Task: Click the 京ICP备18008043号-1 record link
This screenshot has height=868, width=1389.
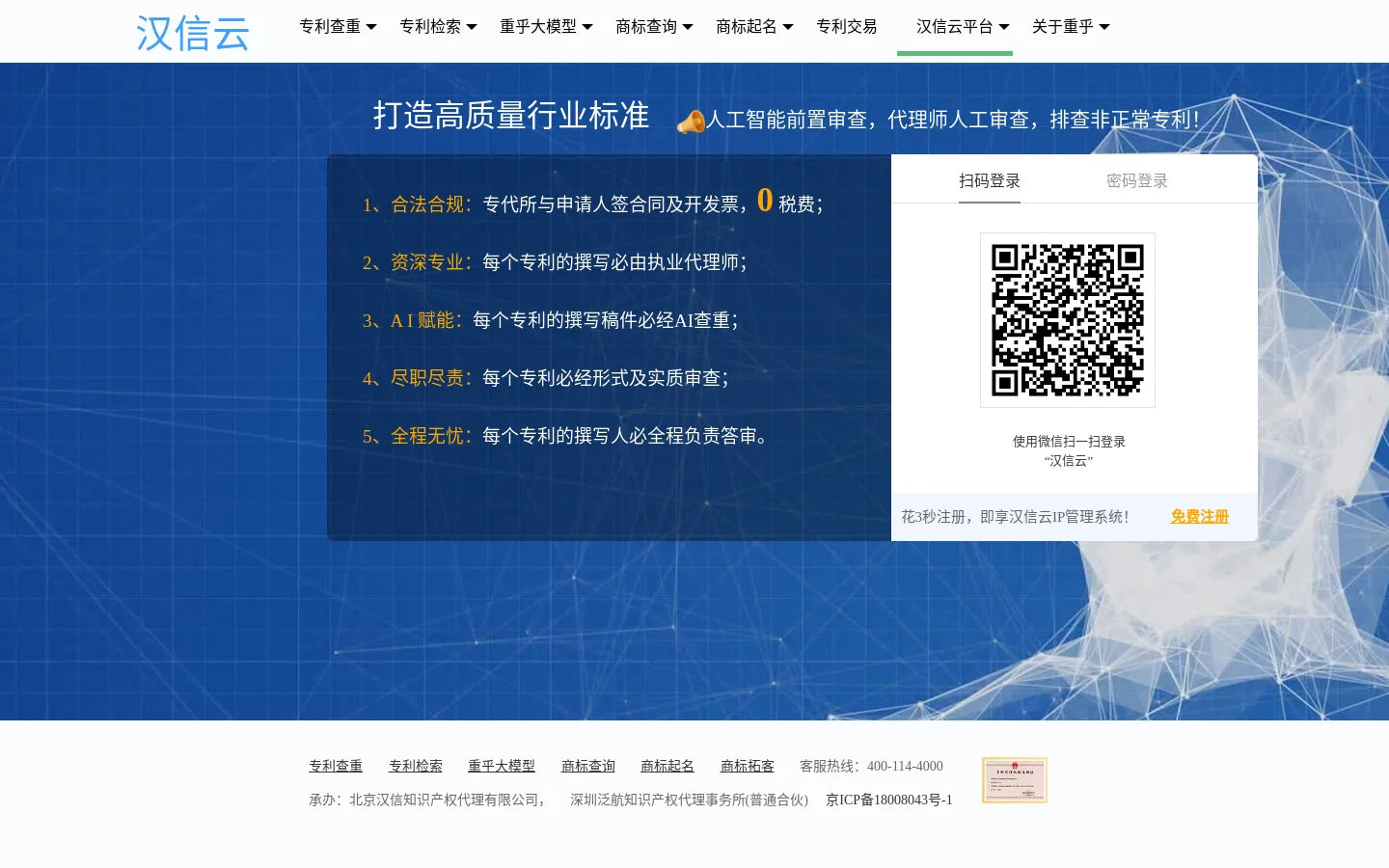Action: (889, 800)
